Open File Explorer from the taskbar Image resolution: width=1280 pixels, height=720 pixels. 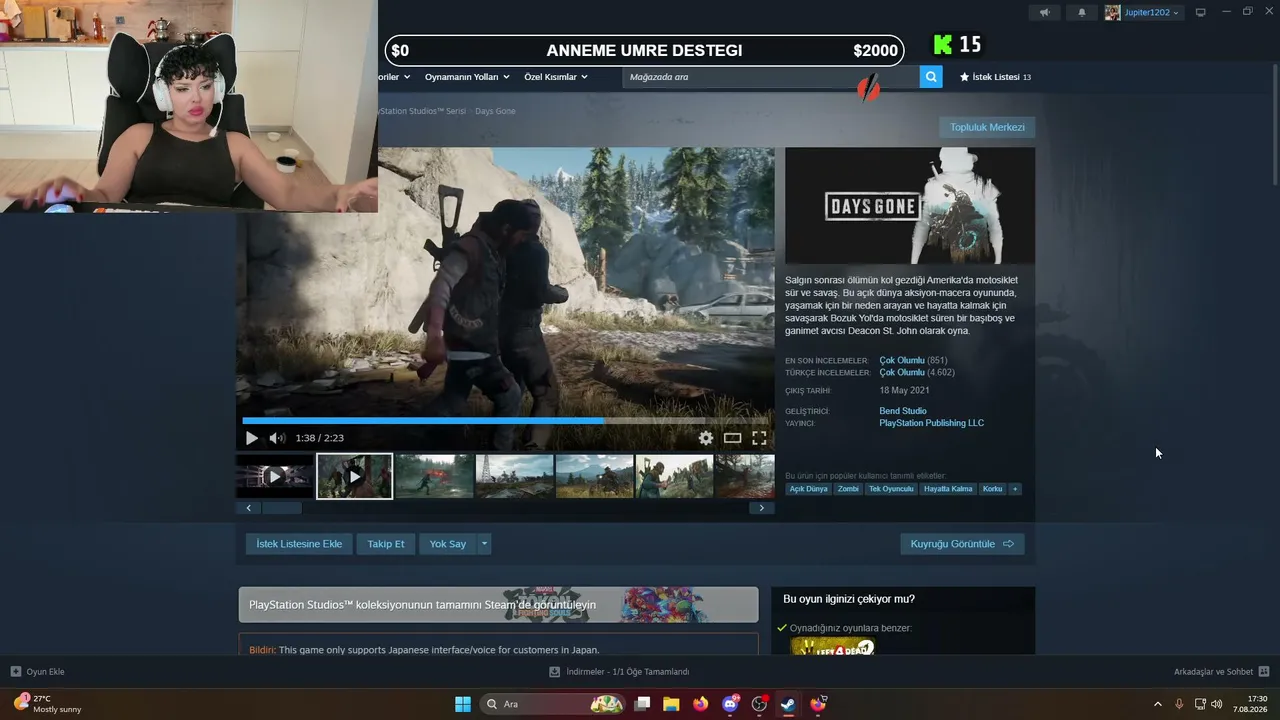(671, 704)
